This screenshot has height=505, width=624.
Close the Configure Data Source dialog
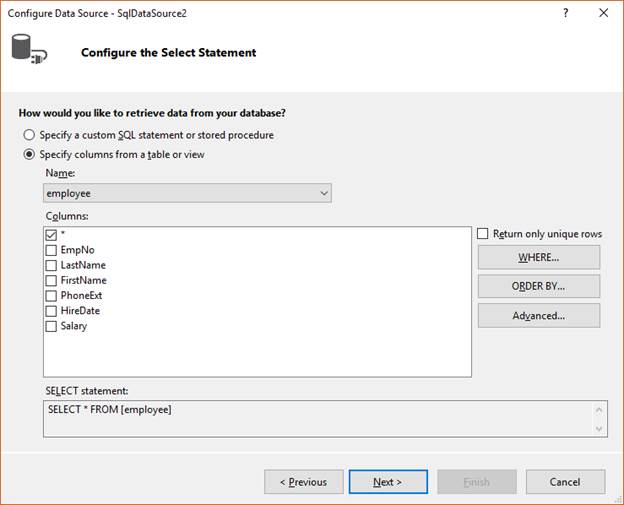pyautogui.click(x=603, y=13)
